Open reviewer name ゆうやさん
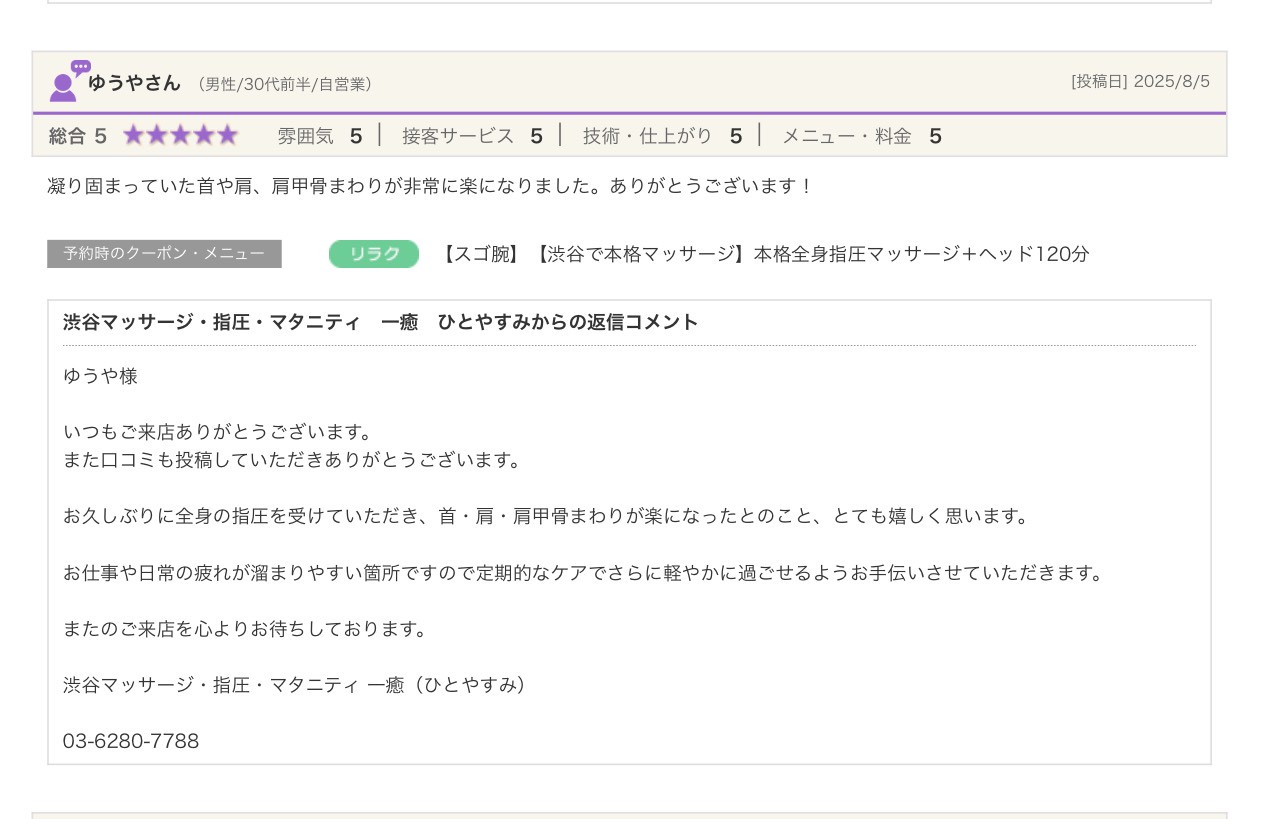 [x=134, y=83]
